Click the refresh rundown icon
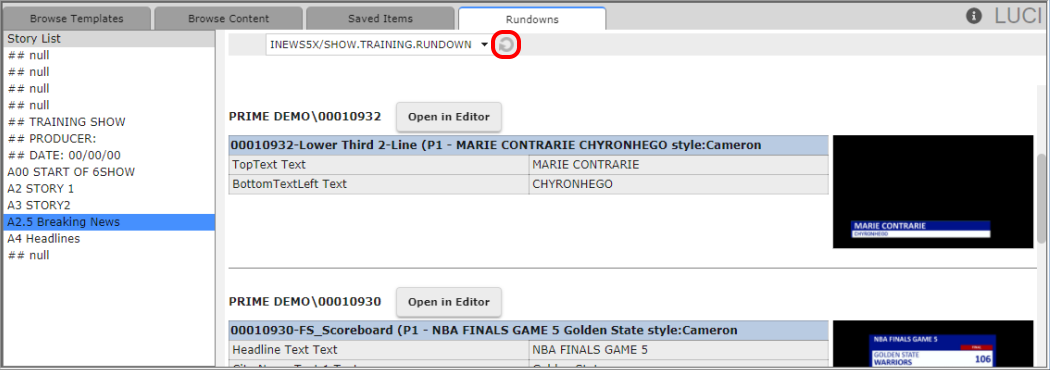Viewport: 1050px width, 370px height. pyautogui.click(x=506, y=45)
